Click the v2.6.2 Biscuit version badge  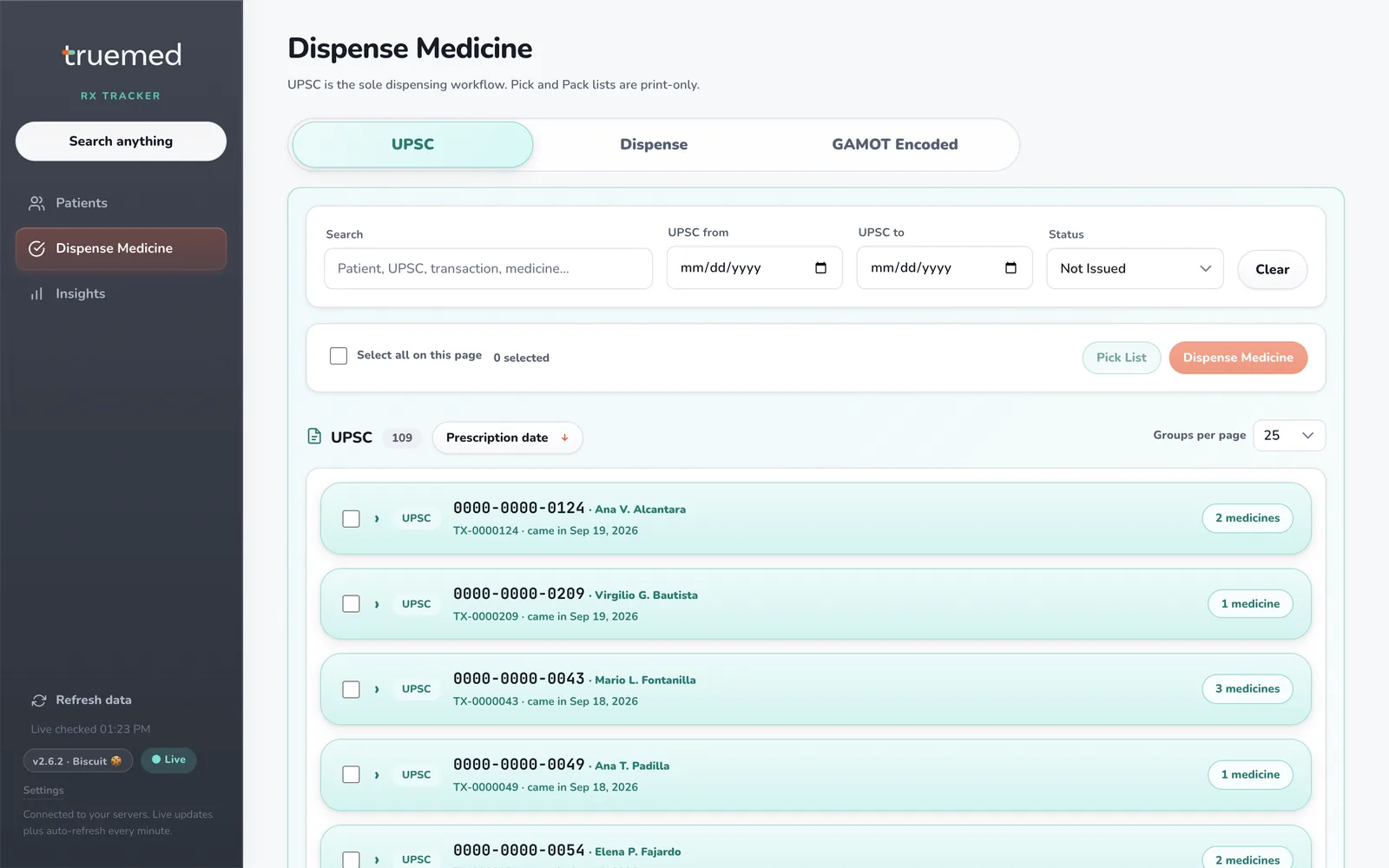click(x=77, y=761)
